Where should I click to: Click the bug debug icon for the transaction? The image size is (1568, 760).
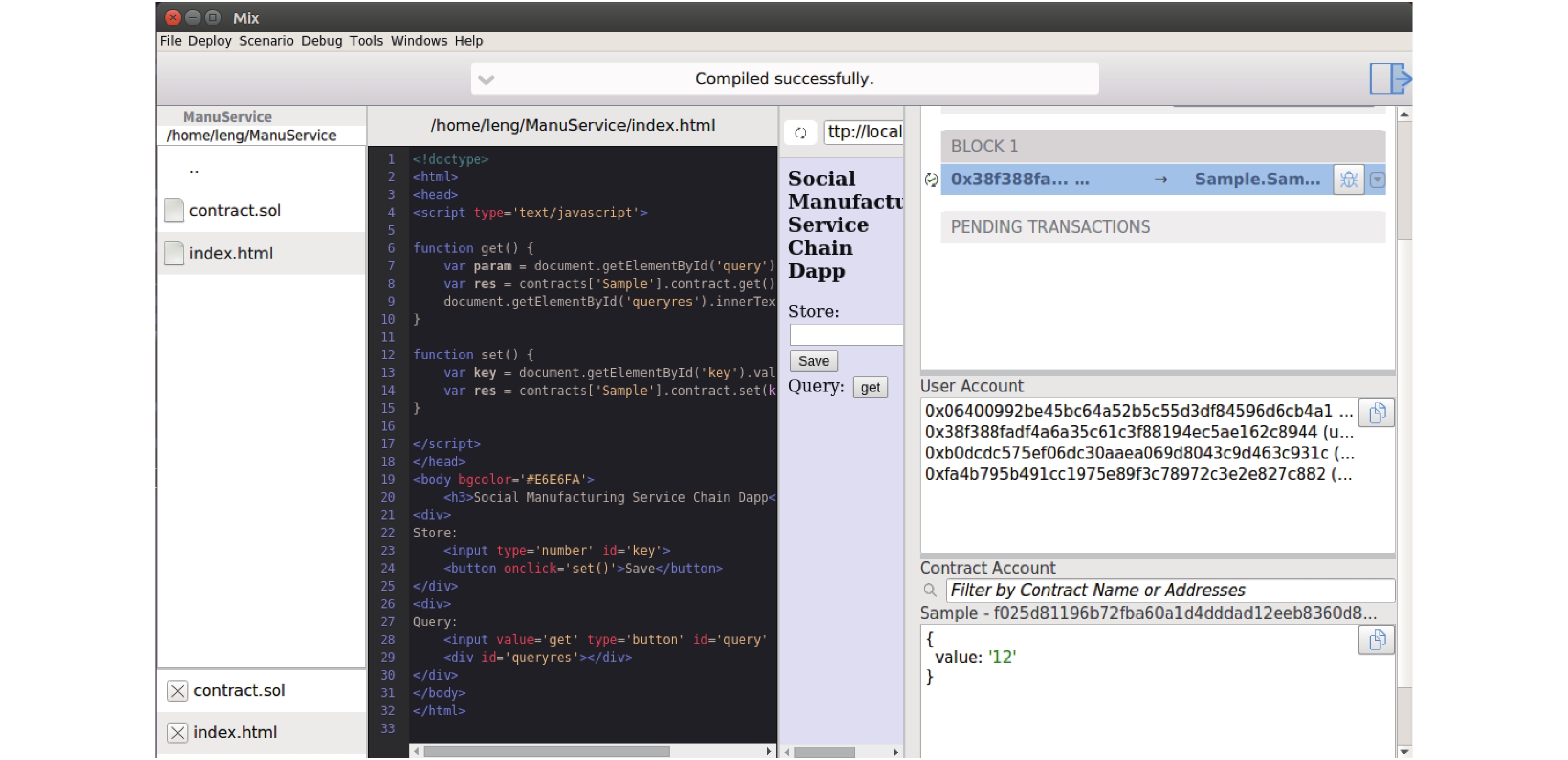click(x=1348, y=180)
